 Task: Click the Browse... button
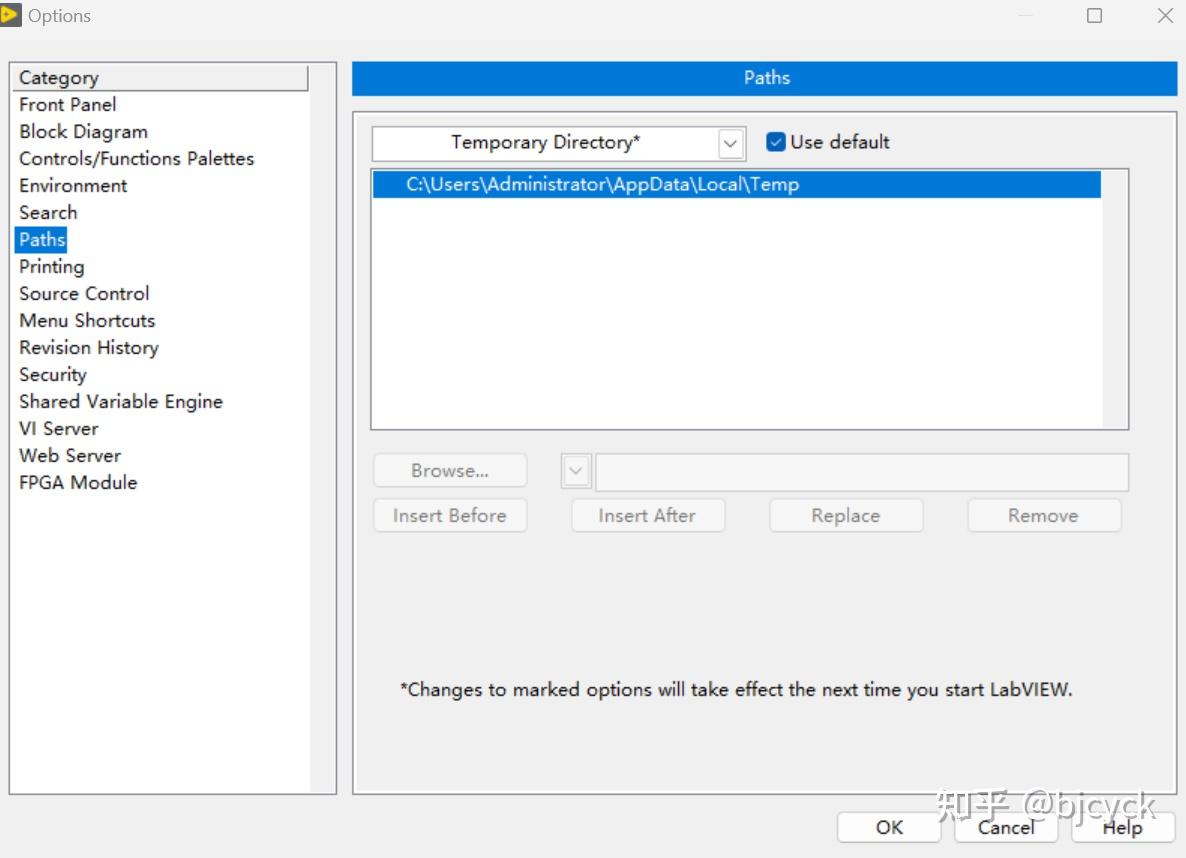pyautogui.click(x=449, y=471)
